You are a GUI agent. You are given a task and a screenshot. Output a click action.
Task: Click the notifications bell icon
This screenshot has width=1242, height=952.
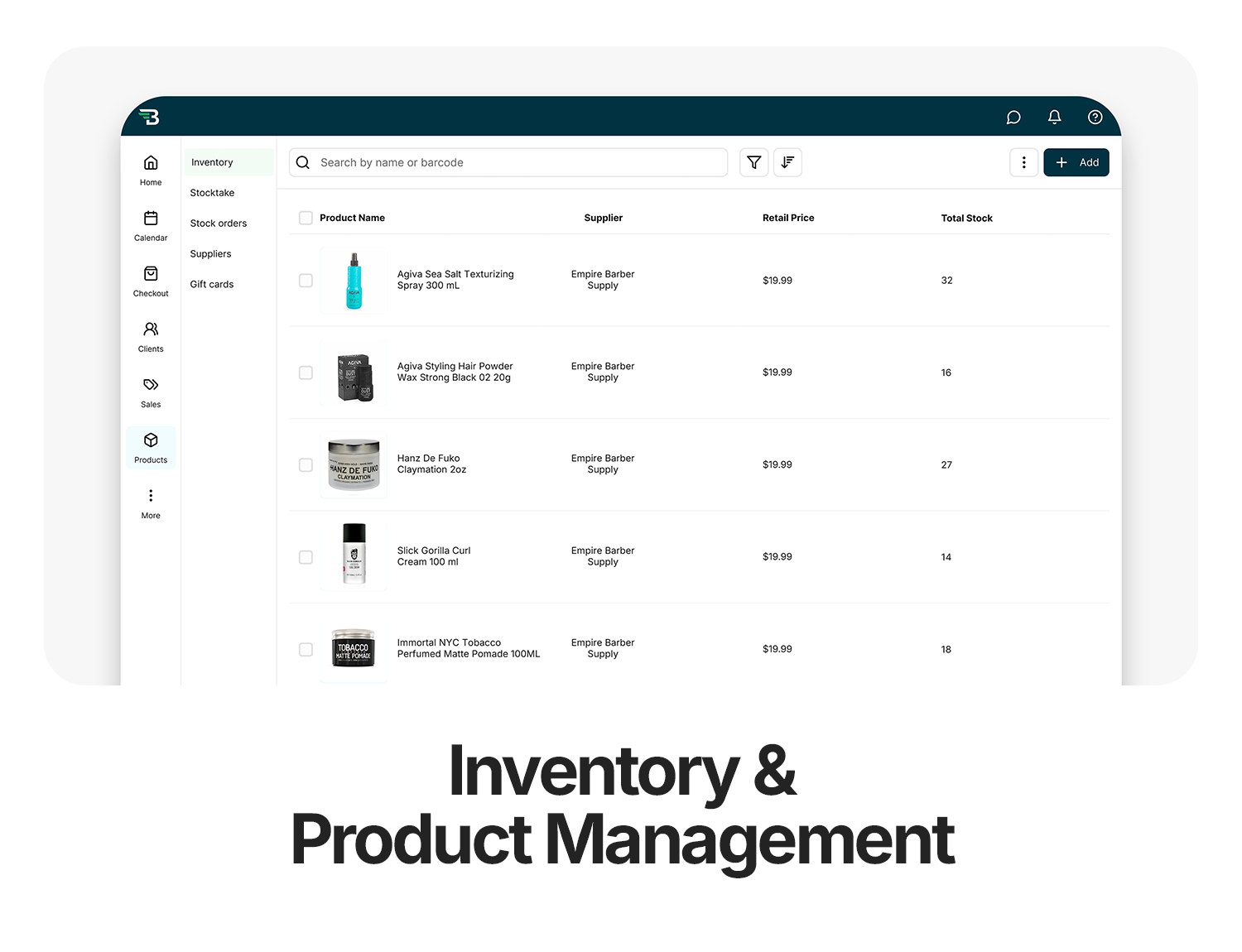1054,118
